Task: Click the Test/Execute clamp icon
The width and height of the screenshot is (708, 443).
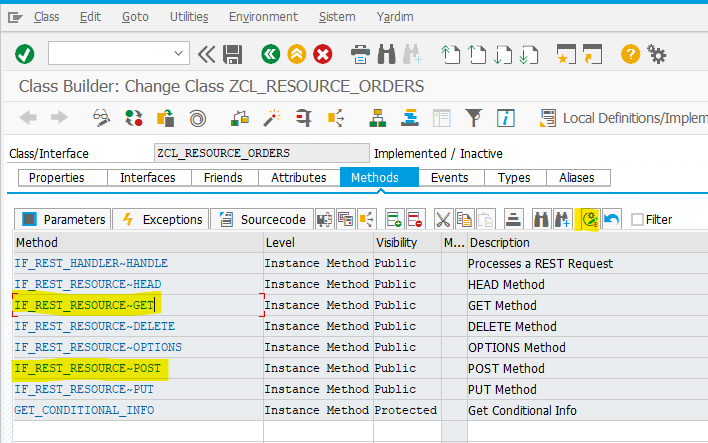Action: click(x=303, y=118)
